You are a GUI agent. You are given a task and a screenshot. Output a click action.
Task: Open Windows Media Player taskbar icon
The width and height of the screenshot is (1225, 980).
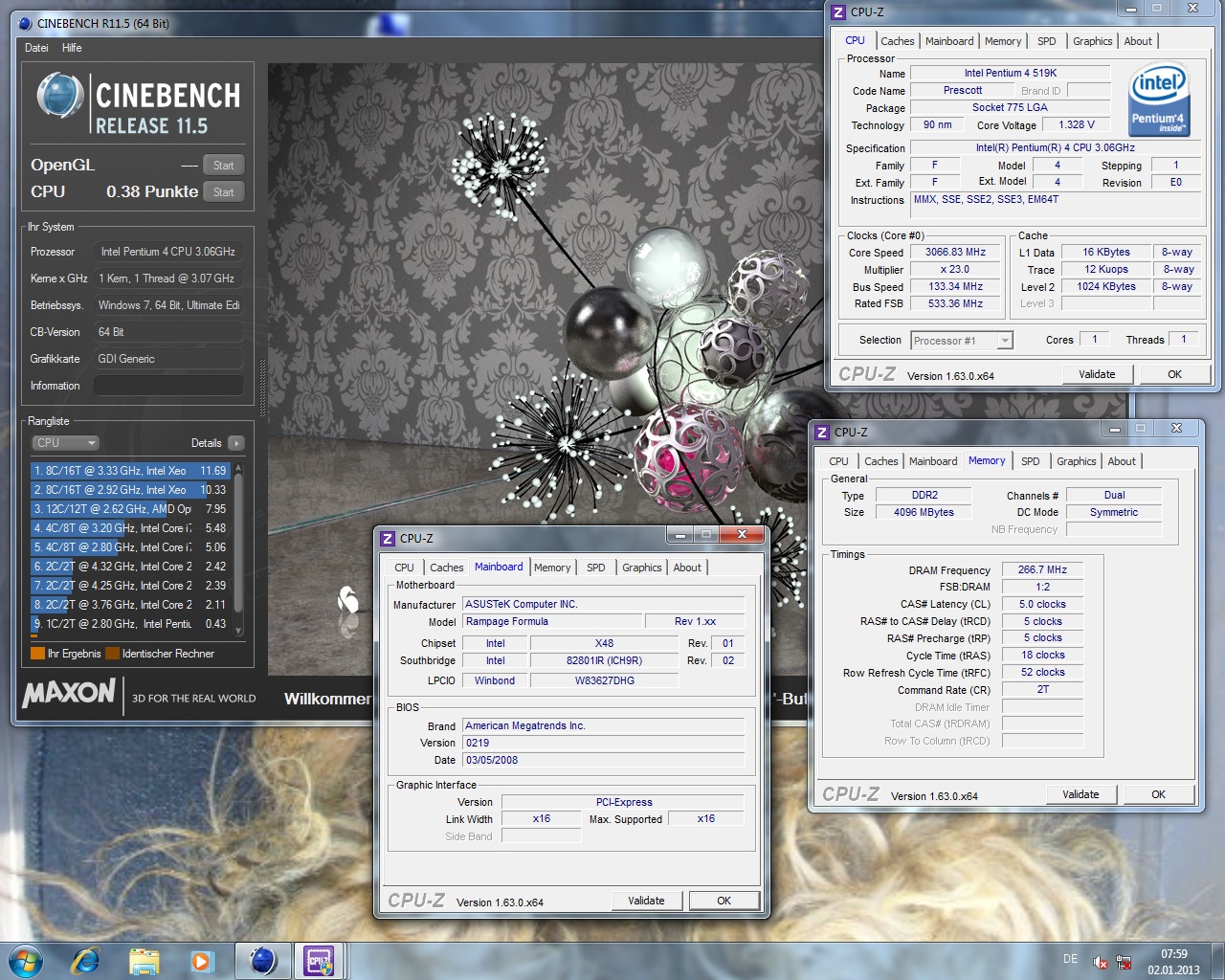click(201, 961)
